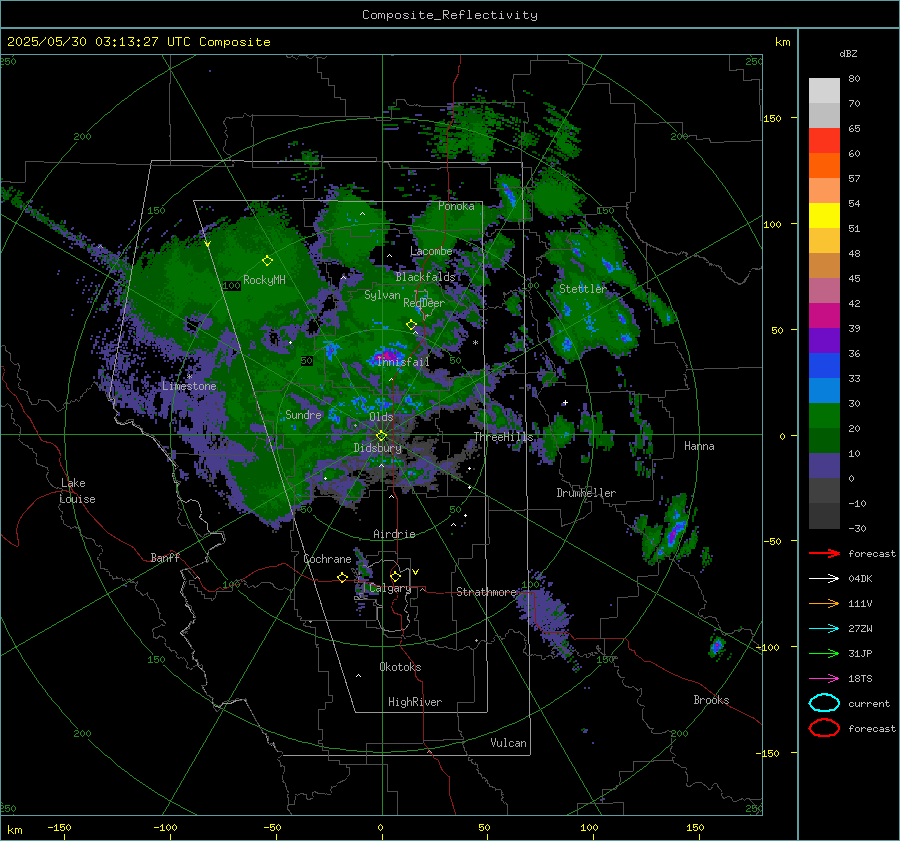Click the dBZ legend heading
The width and height of the screenshot is (900, 841).
(848, 54)
